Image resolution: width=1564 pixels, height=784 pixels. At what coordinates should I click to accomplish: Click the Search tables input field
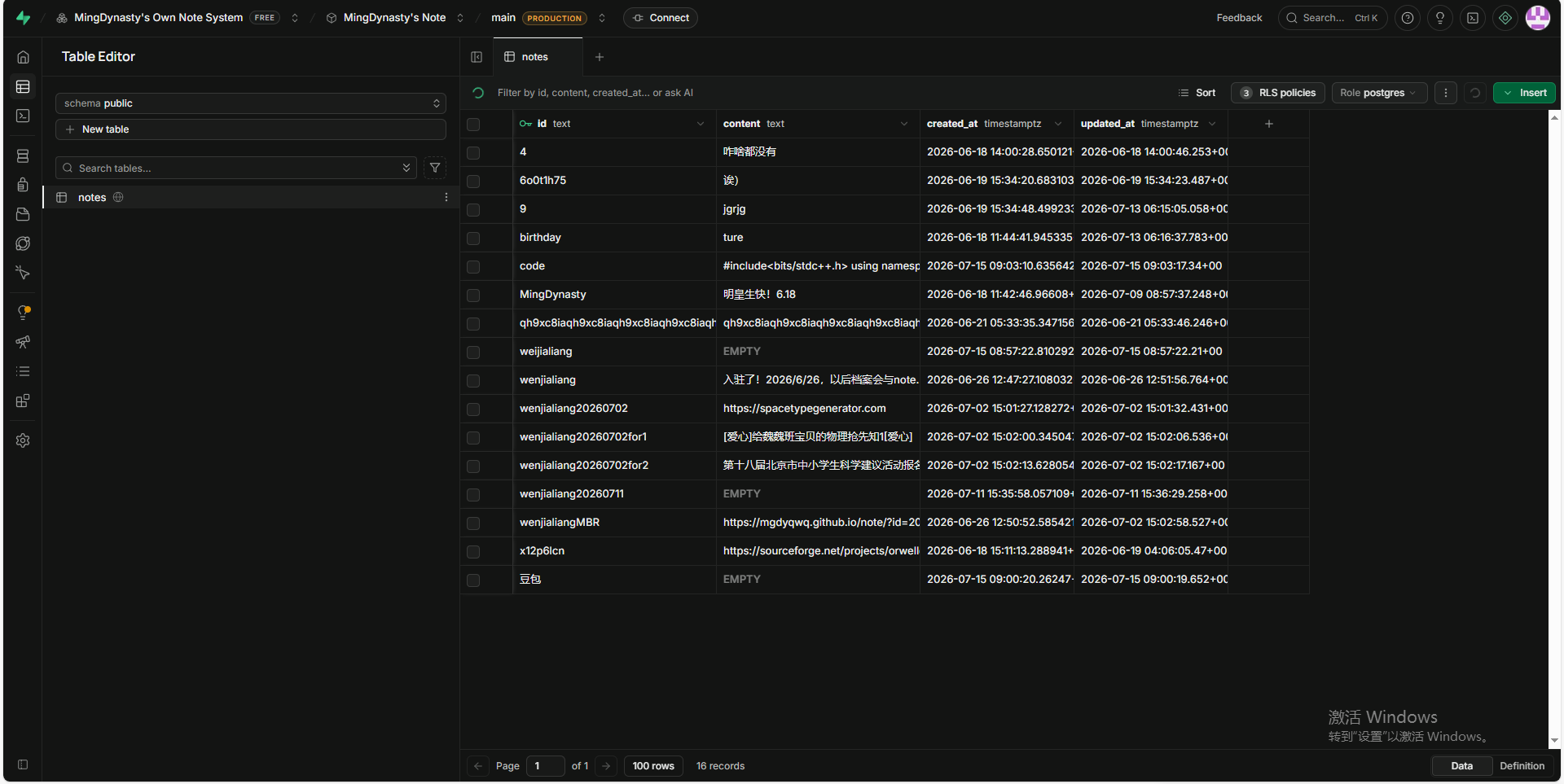click(x=236, y=168)
